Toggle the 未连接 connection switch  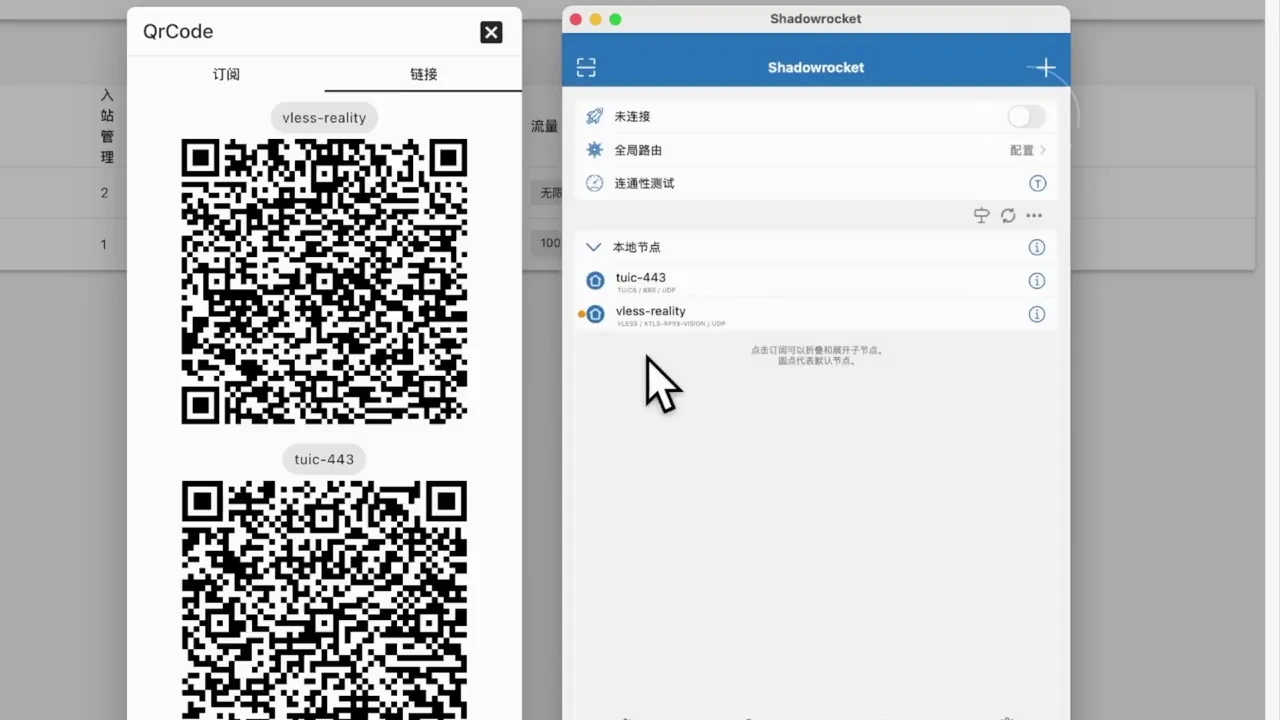pos(1026,117)
